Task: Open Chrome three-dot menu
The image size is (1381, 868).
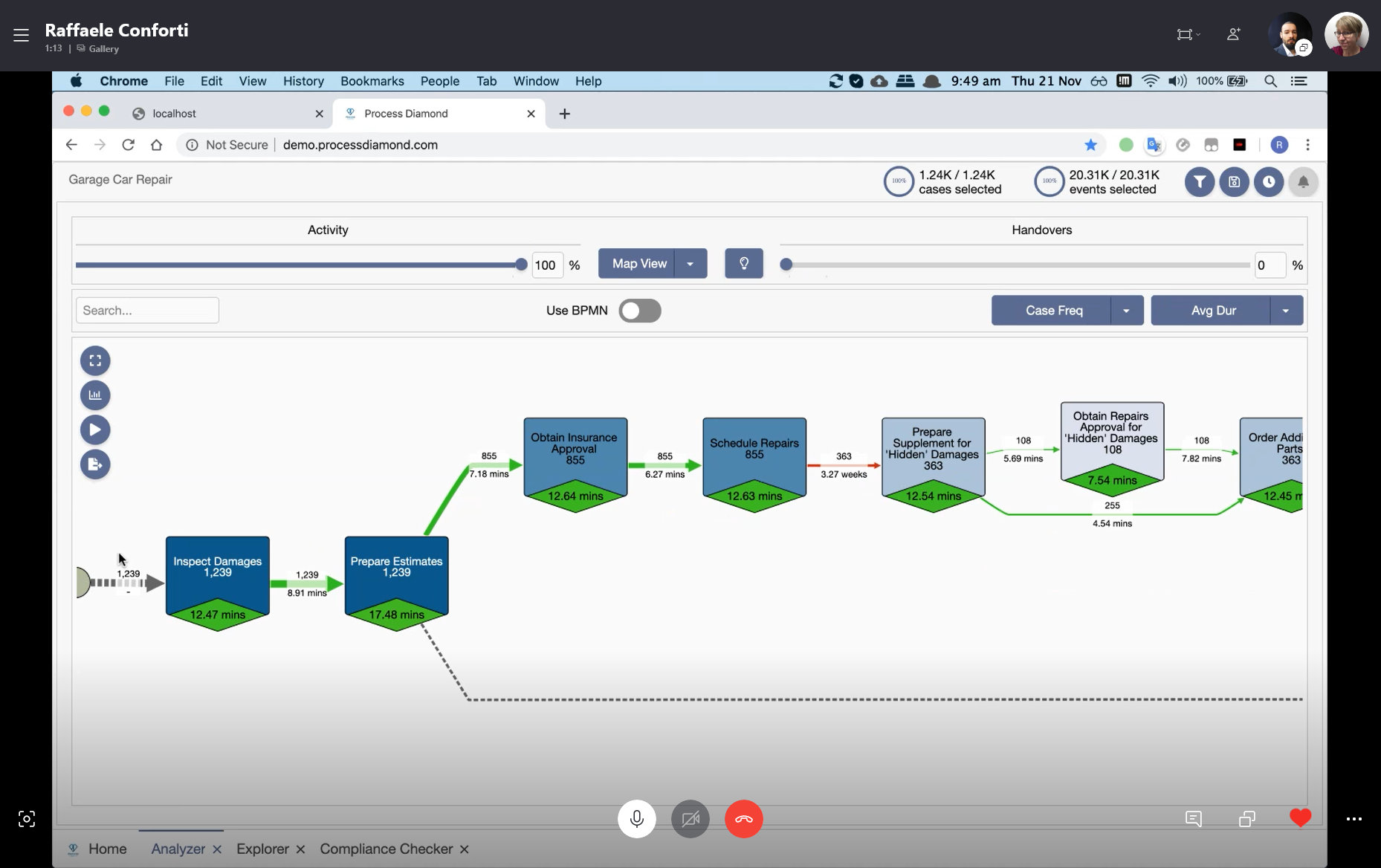Action: [x=1307, y=145]
